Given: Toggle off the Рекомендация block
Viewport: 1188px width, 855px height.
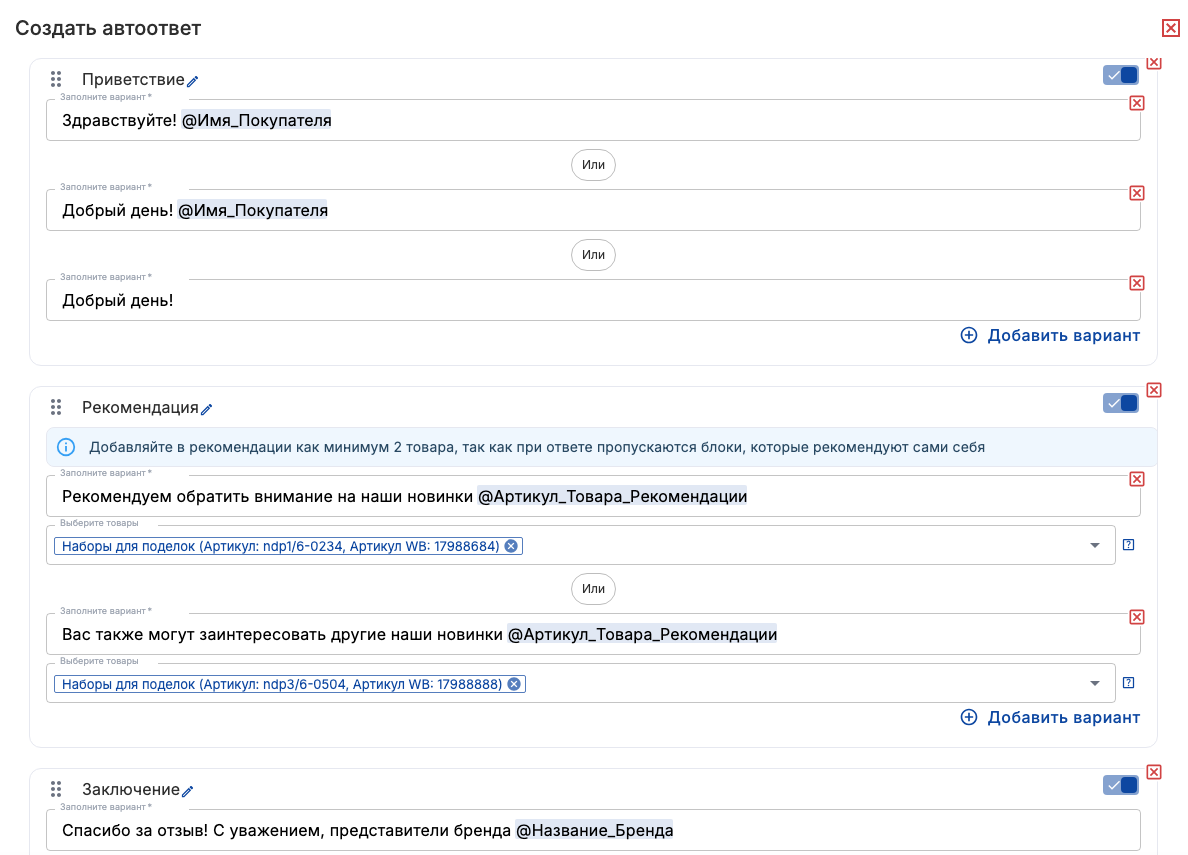Looking at the screenshot, I should tap(1120, 403).
